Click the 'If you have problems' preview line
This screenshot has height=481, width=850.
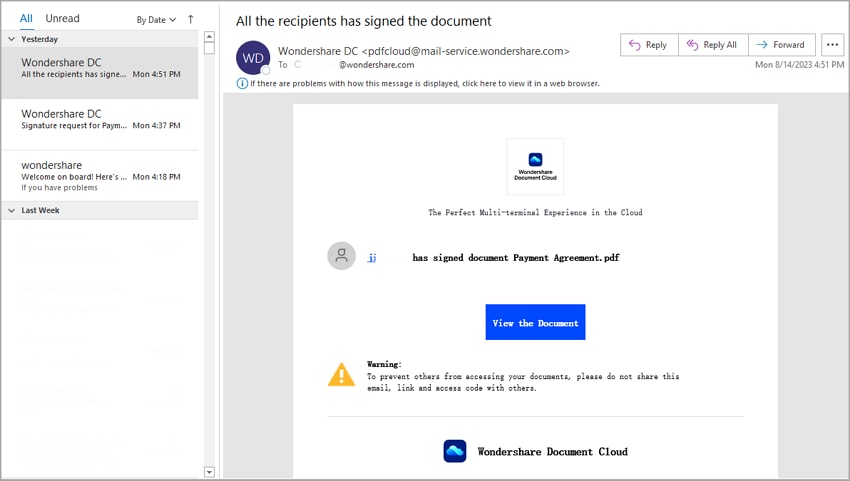coord(60,188)
